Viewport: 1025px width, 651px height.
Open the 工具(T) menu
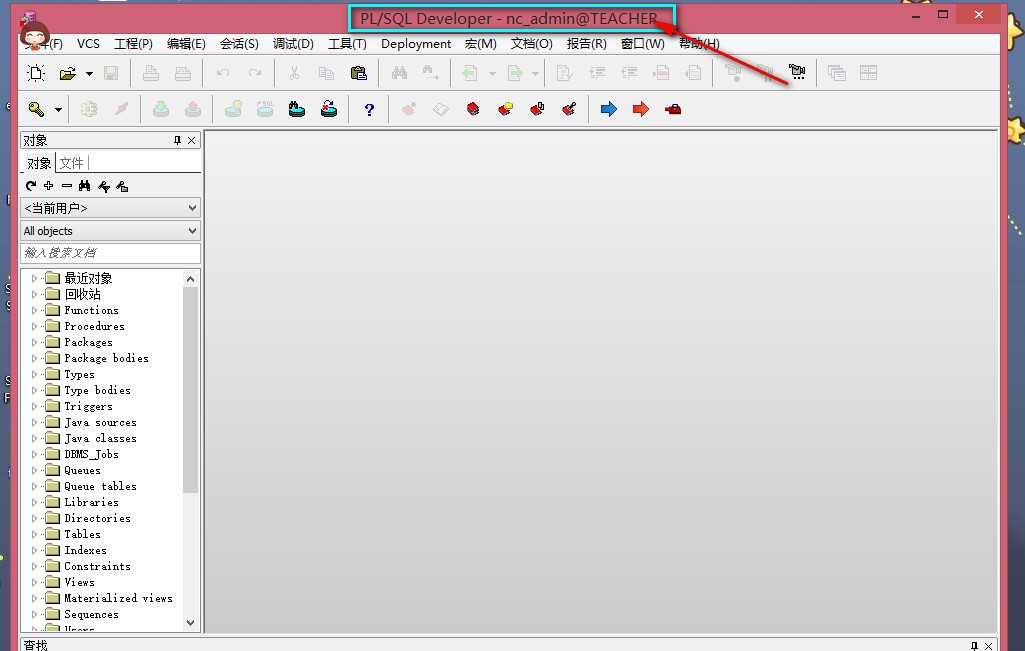tap(347, 44)
